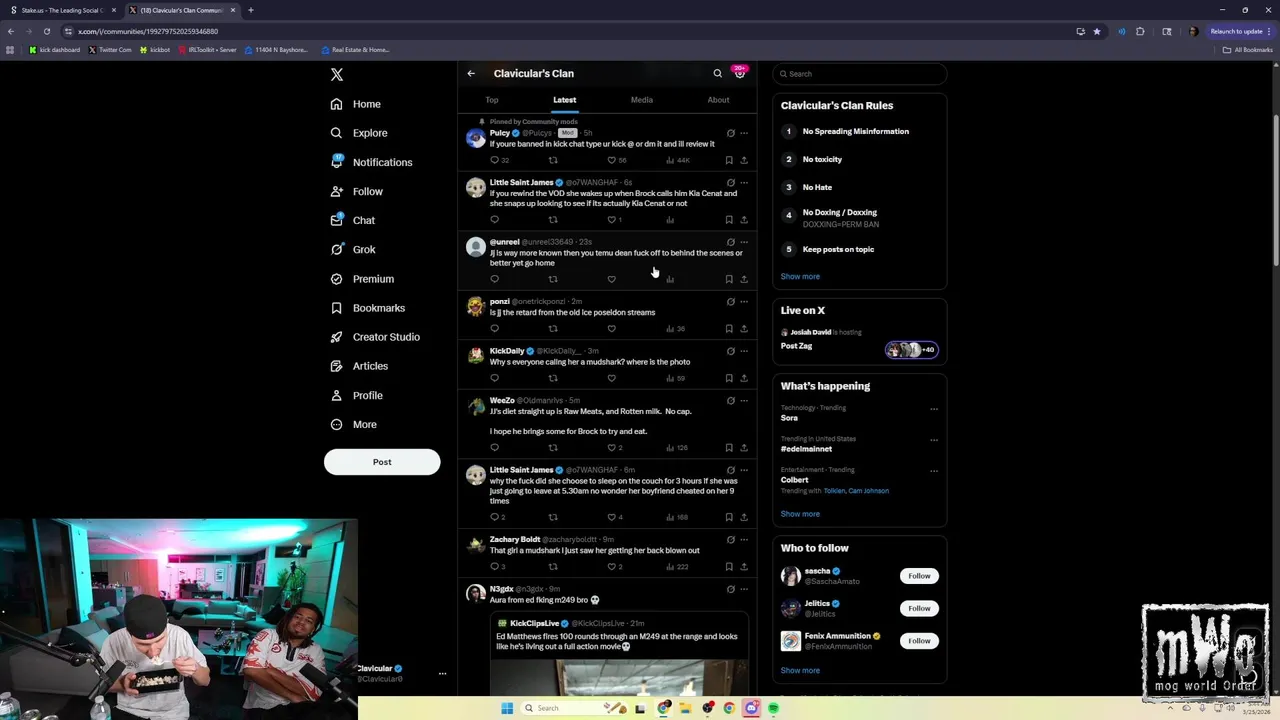Open Bookmarks in sidebar
The width and height of the screenshot is (1280, 720).
367,308
